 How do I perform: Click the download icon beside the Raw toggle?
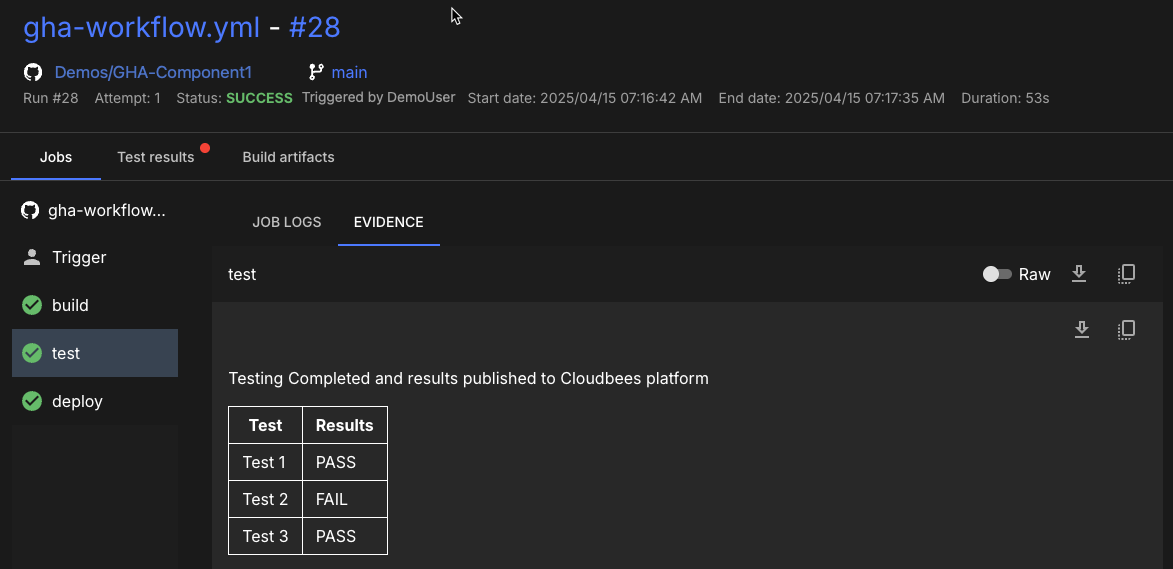(1079, 274)
